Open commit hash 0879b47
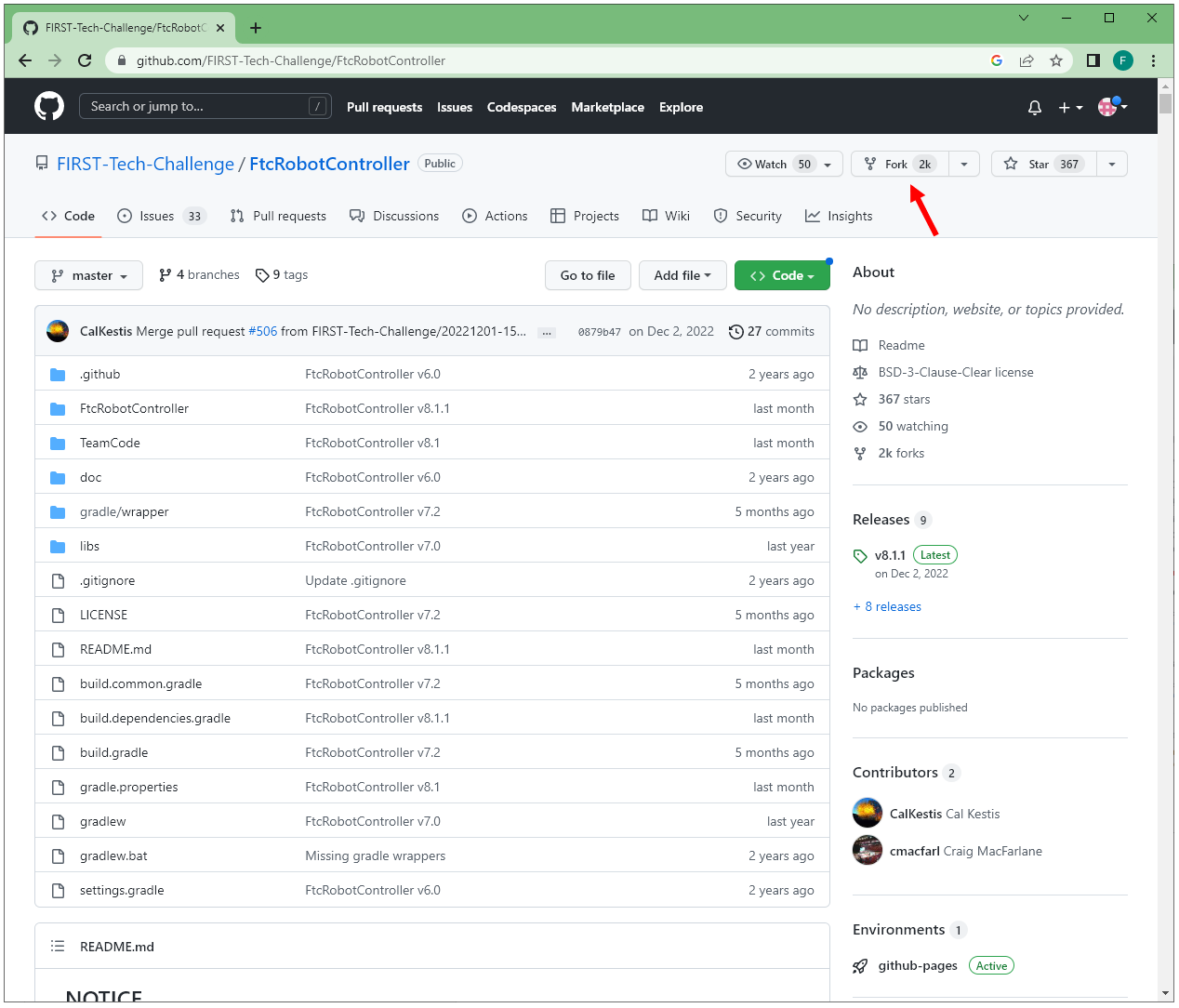 599,332
